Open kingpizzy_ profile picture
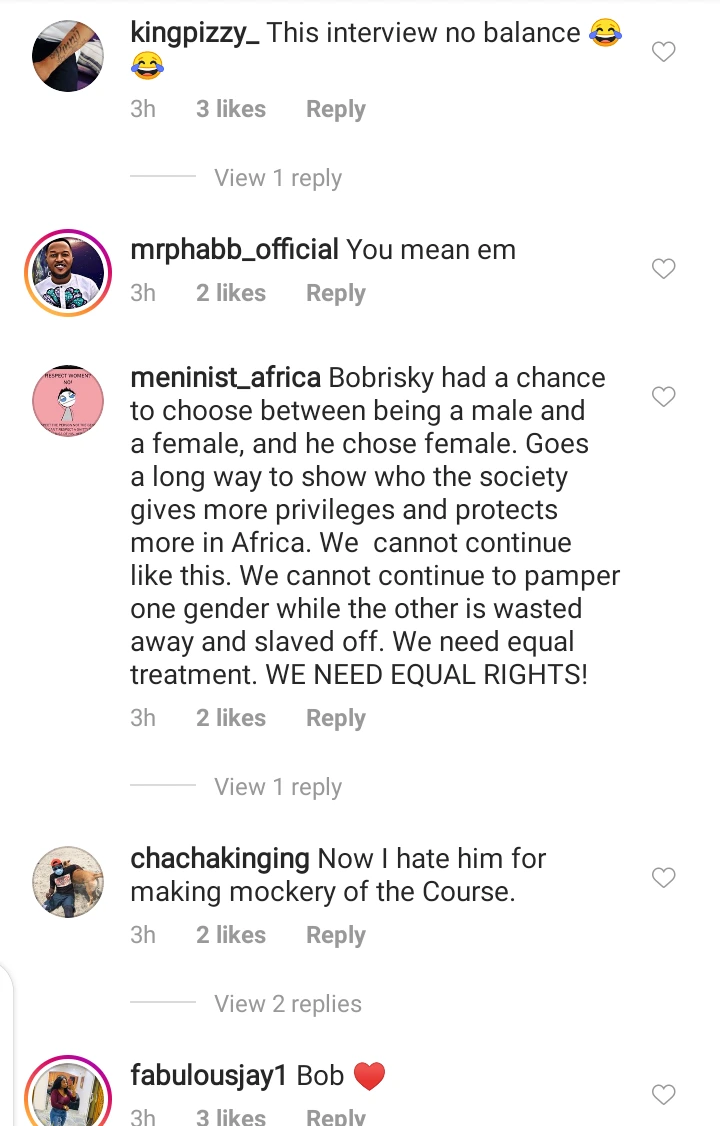Image resolution: width=720 pixels, height=1126 pixels. tap(68, 56)
